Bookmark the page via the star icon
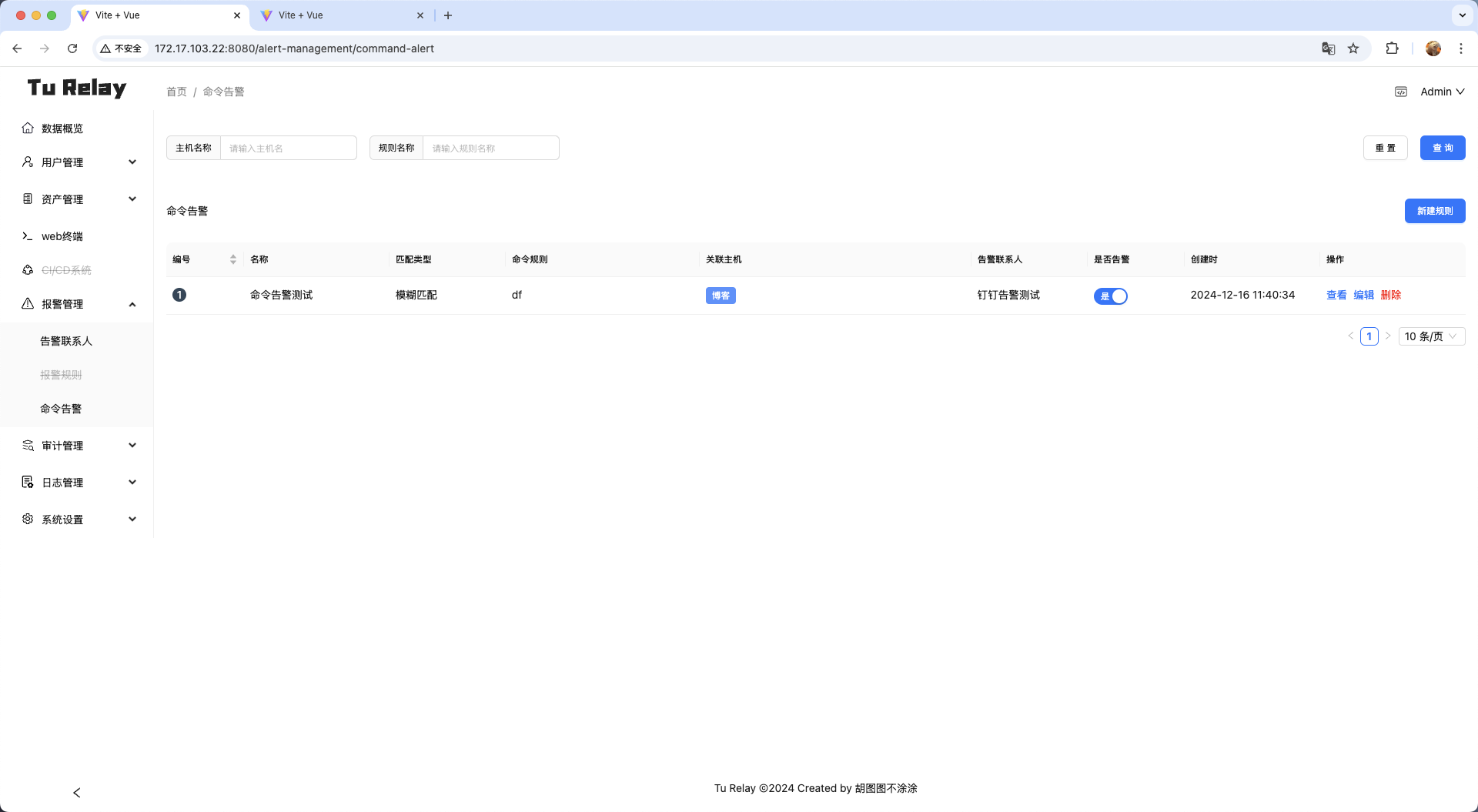1478x812 pixels. coord(1354,48)
